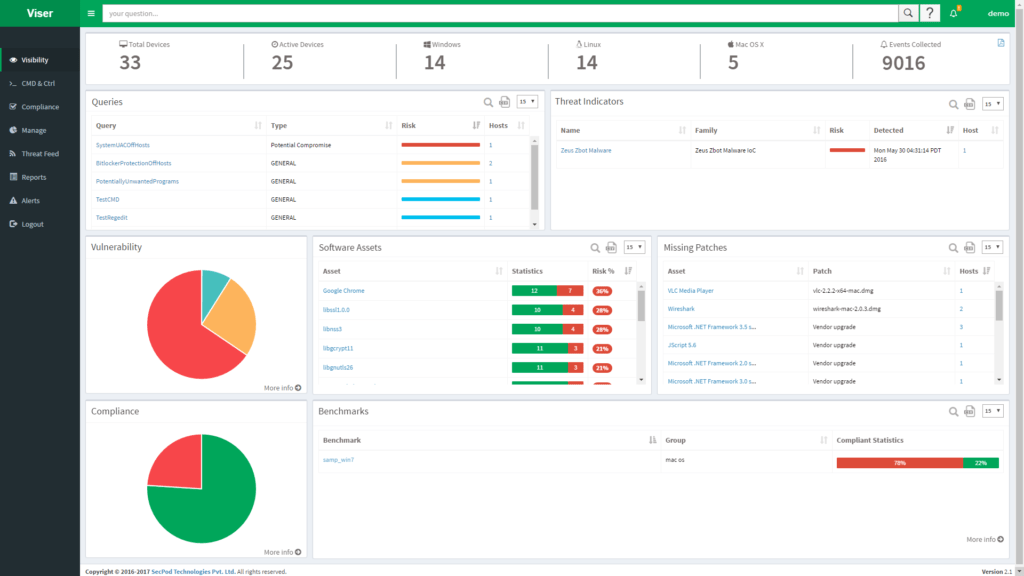
Task: Select the CMD & Ctrl sidebar item
Action: pyautogui.click(x=39, y=83)
